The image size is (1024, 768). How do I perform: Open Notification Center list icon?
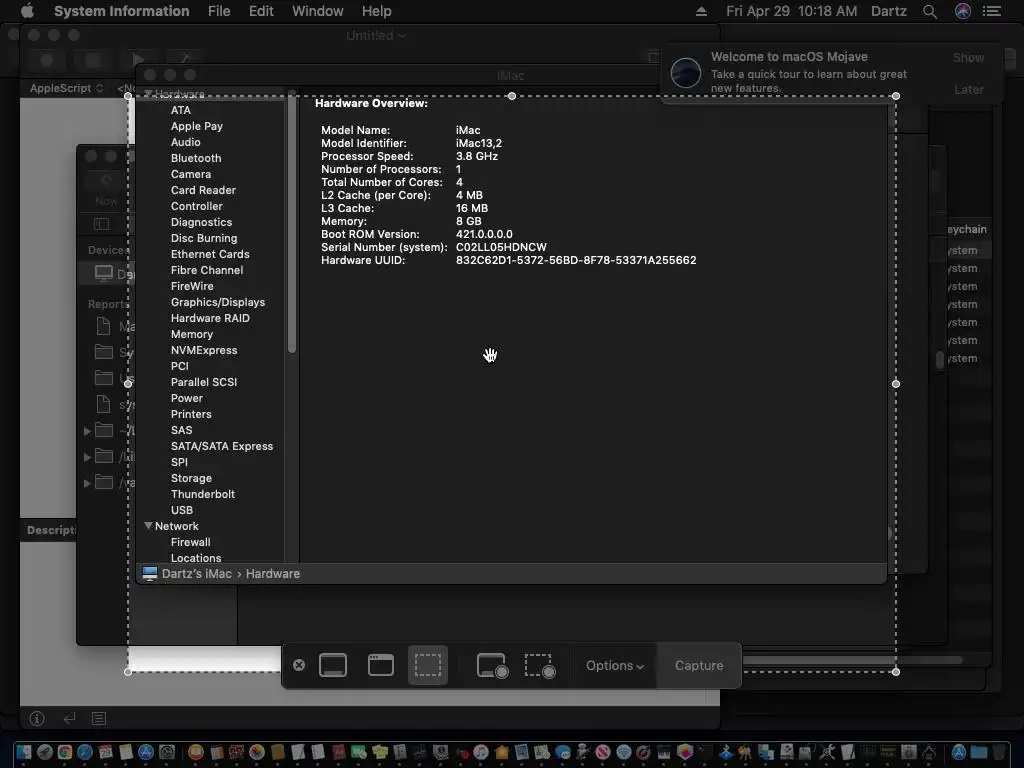[992, 11]
